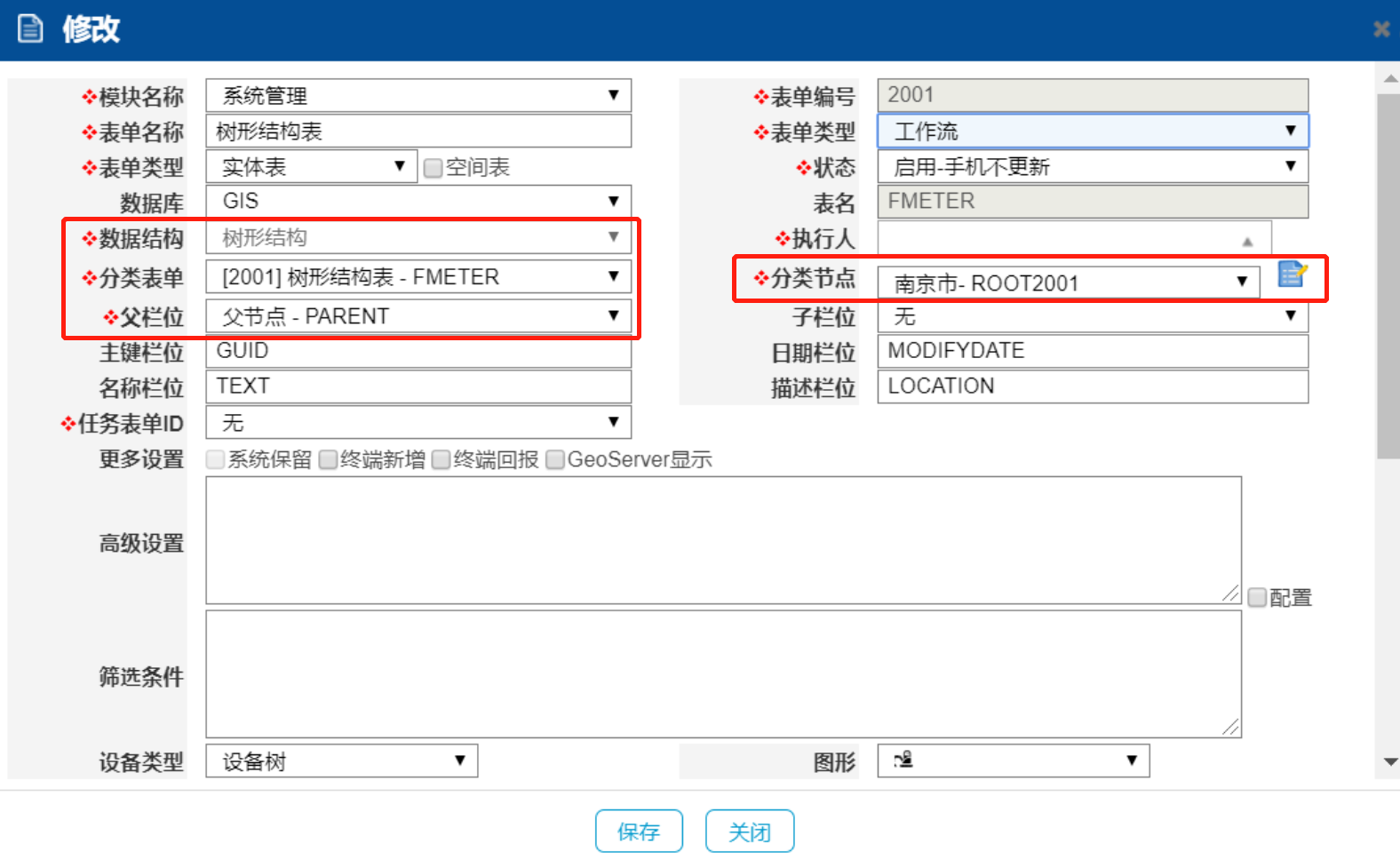The height and width of the screenshot is (860, 1400).
Task: Click into the 表单名称 text field
Action: [x=418, y=131]
